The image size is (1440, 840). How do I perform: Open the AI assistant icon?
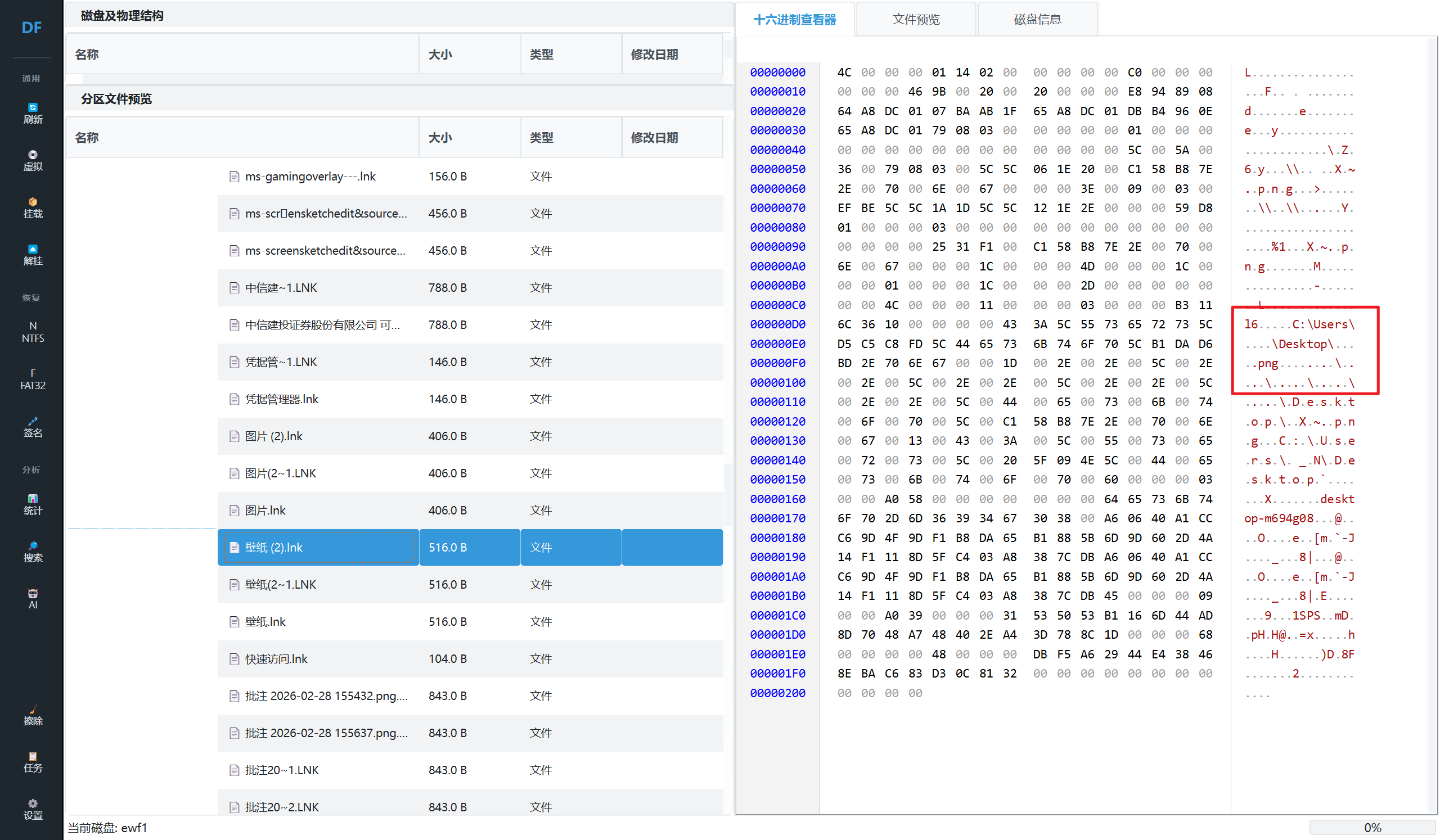point(33,599)
